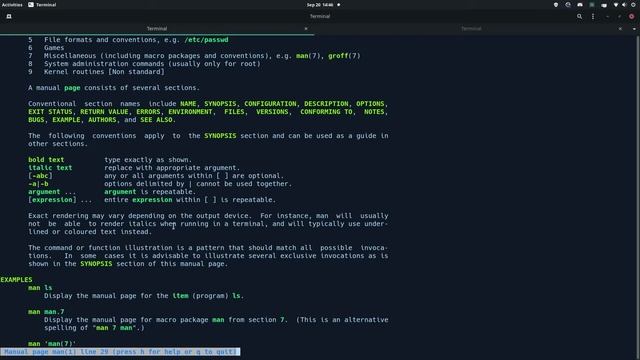
Task: Click the EXAMPLES section heading
Action: 16,280
